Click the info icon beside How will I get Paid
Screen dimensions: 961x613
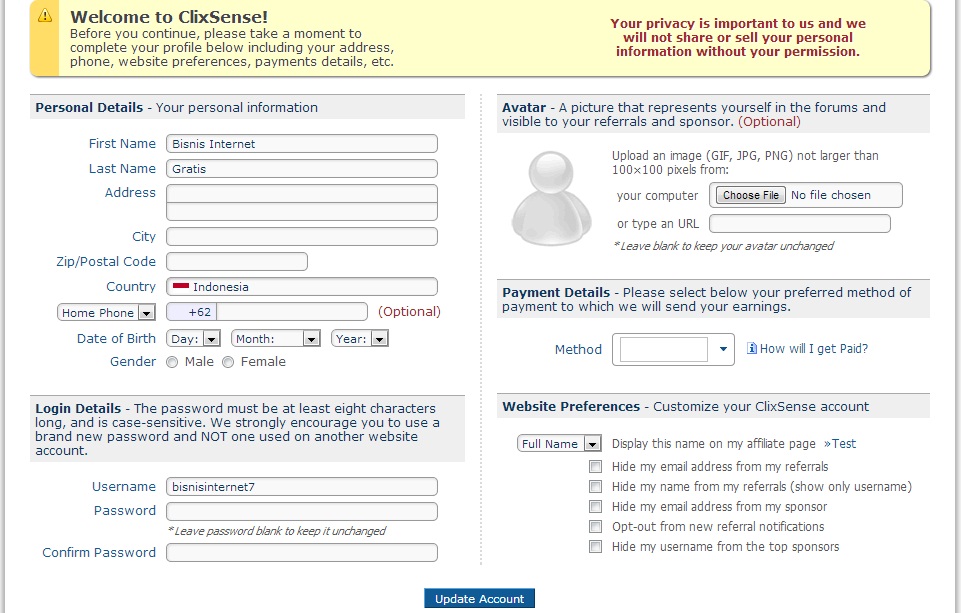tap(752, 348)
